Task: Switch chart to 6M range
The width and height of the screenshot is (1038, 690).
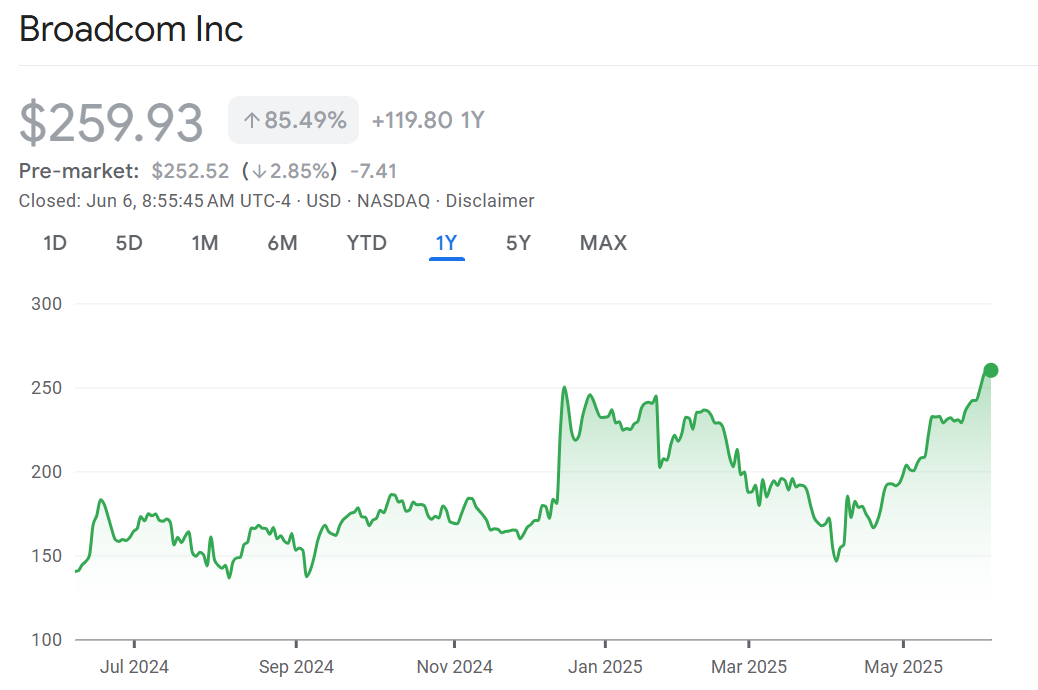Action: point(282,243)
